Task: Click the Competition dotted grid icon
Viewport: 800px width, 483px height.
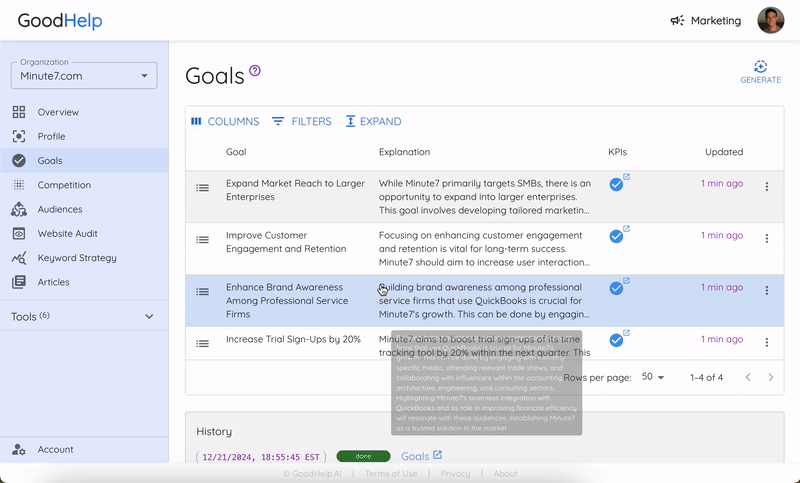Action: [x=19, y=185]
